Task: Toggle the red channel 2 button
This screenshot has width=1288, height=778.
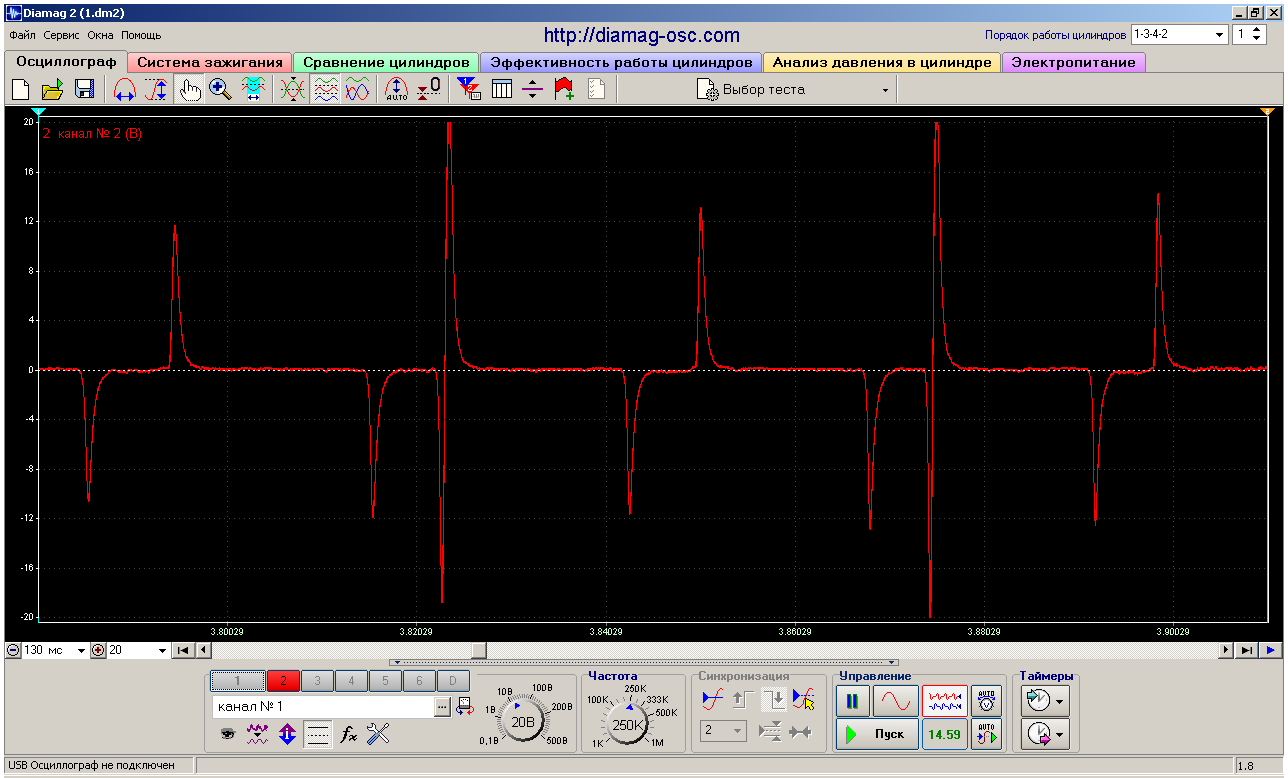Action: tap(283, 681)
